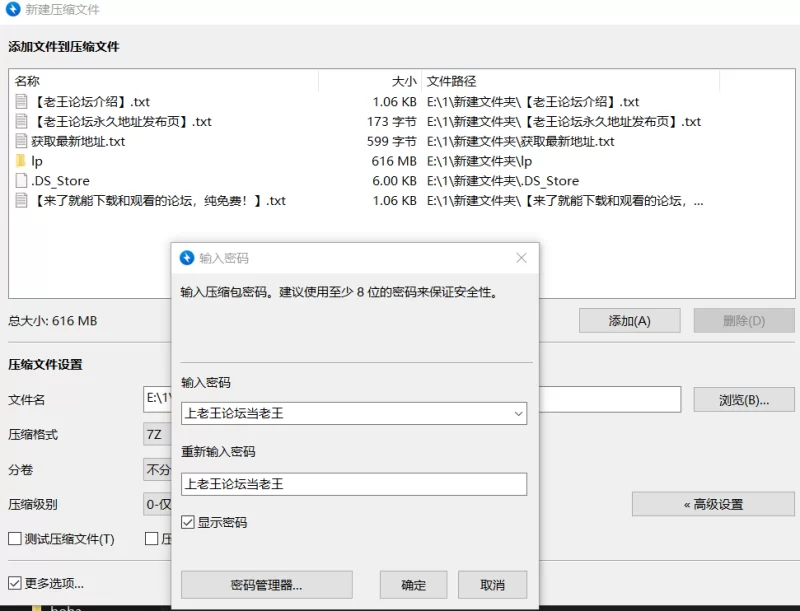Screen dimensions: 800x611
Task: Select the file name 获取最新地址.txt
Action: [x=78, y=141]
